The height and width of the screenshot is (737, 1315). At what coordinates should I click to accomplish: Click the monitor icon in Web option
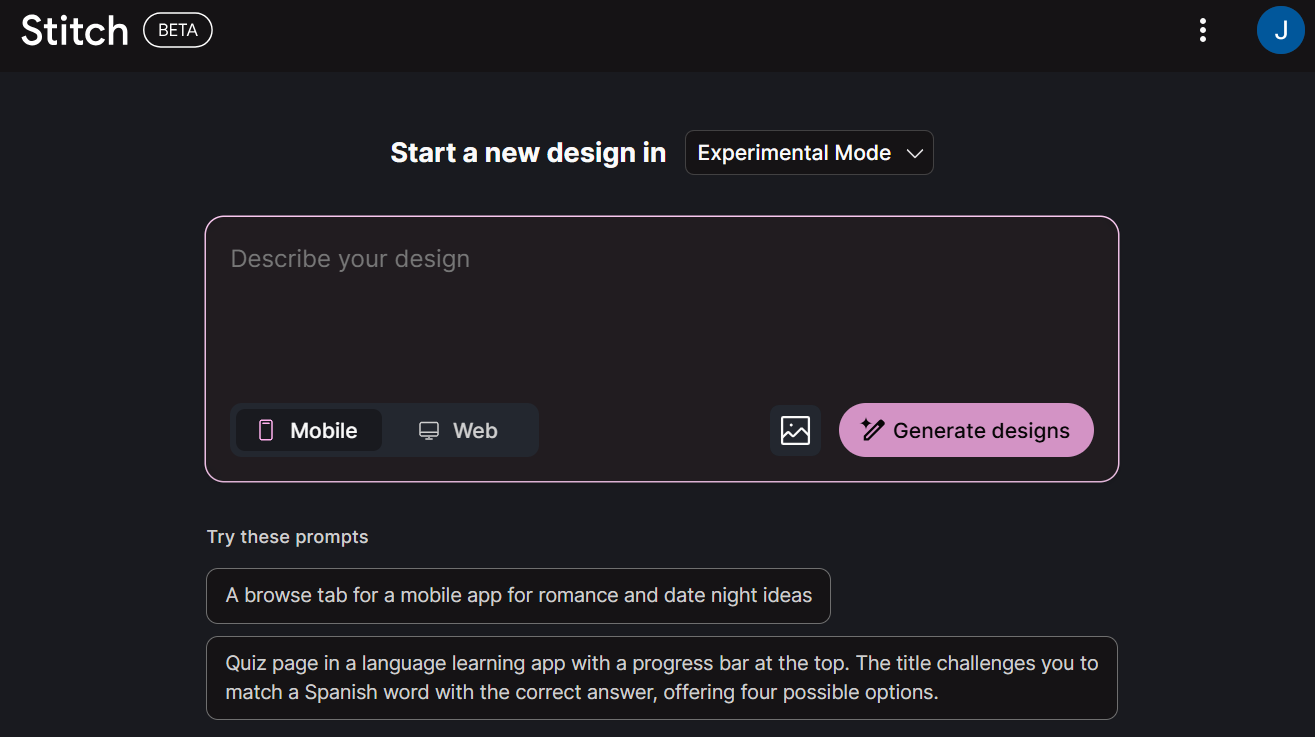[x=429, y=430]
